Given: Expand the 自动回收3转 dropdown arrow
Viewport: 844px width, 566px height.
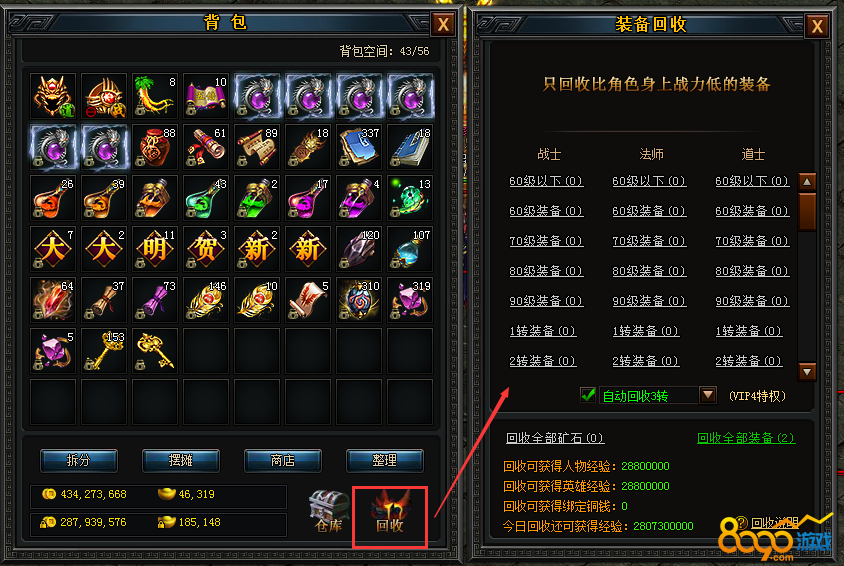Looking at the screenshot, I should pyautogui.click(x=708, y=395).
